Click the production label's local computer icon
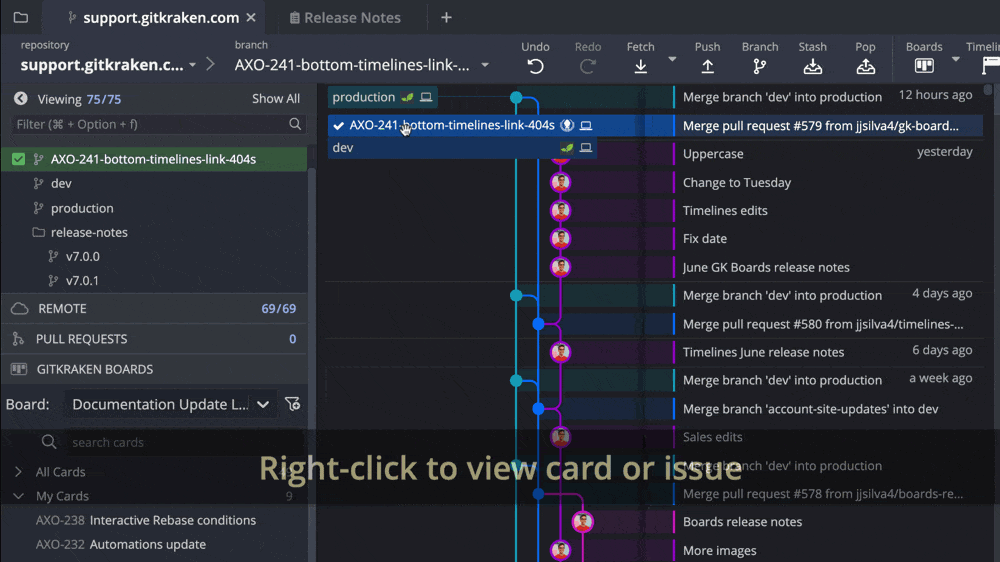 point(426,98)
